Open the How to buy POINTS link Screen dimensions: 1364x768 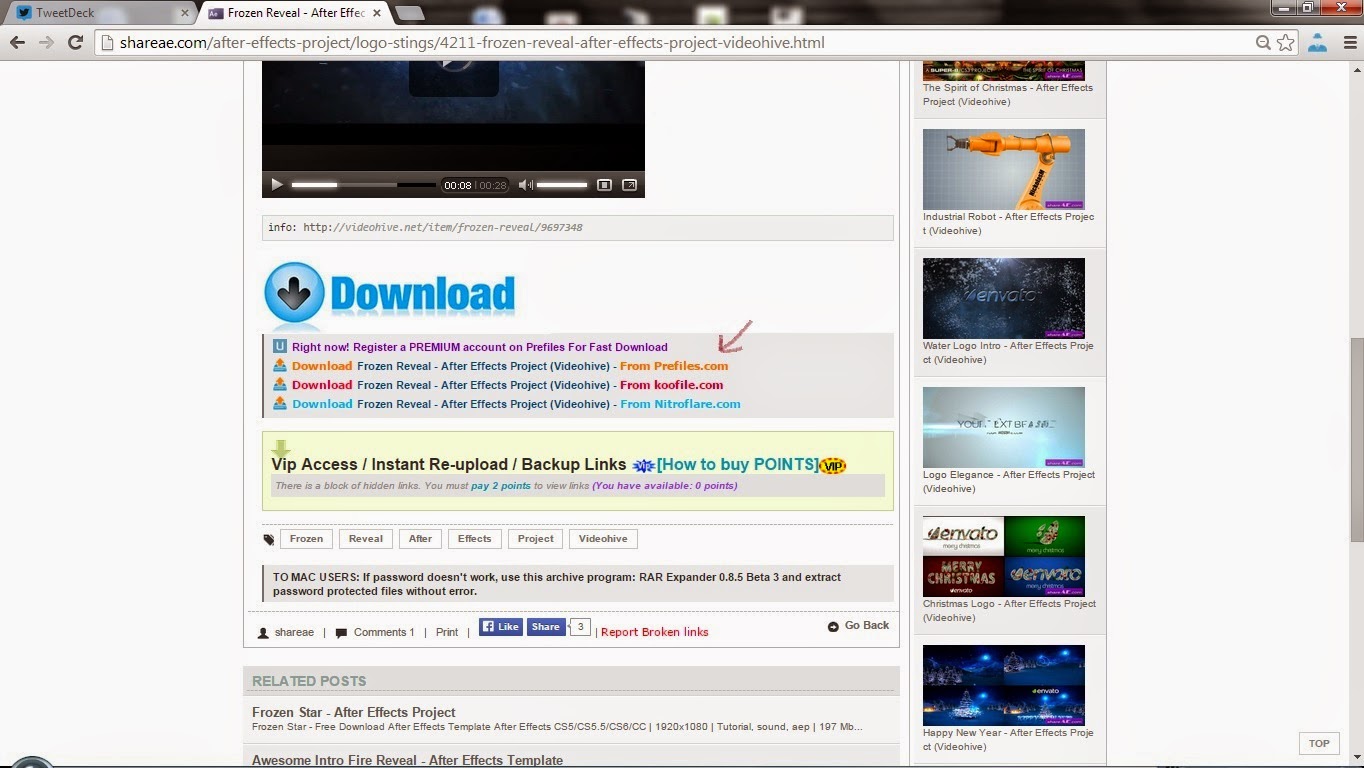pos(737,465)
